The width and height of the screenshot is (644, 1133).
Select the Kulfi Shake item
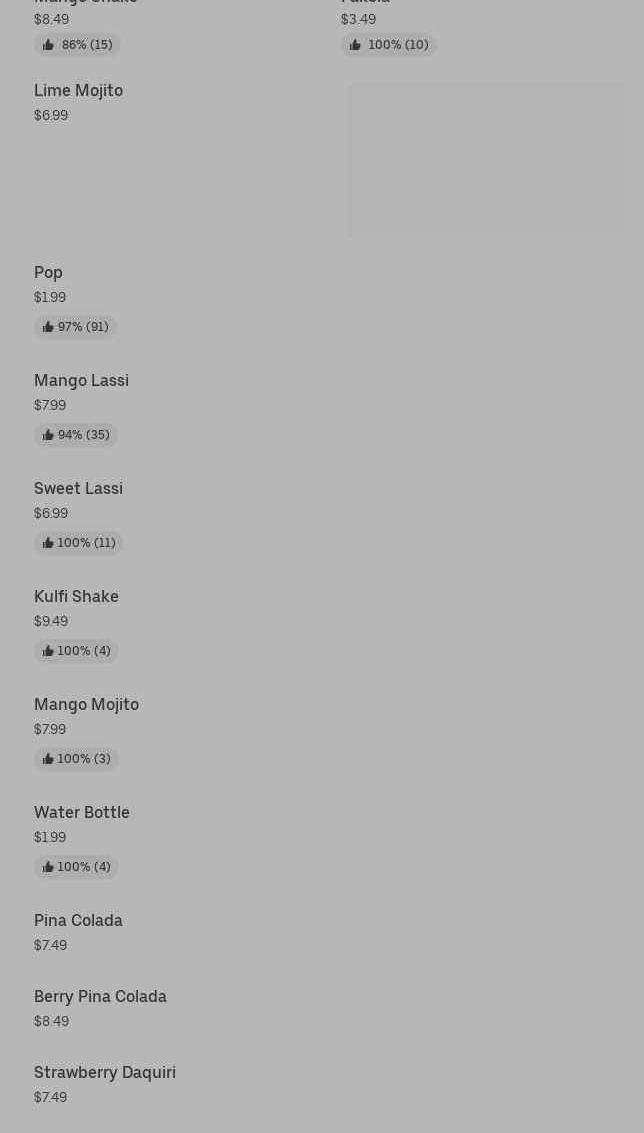76,596
